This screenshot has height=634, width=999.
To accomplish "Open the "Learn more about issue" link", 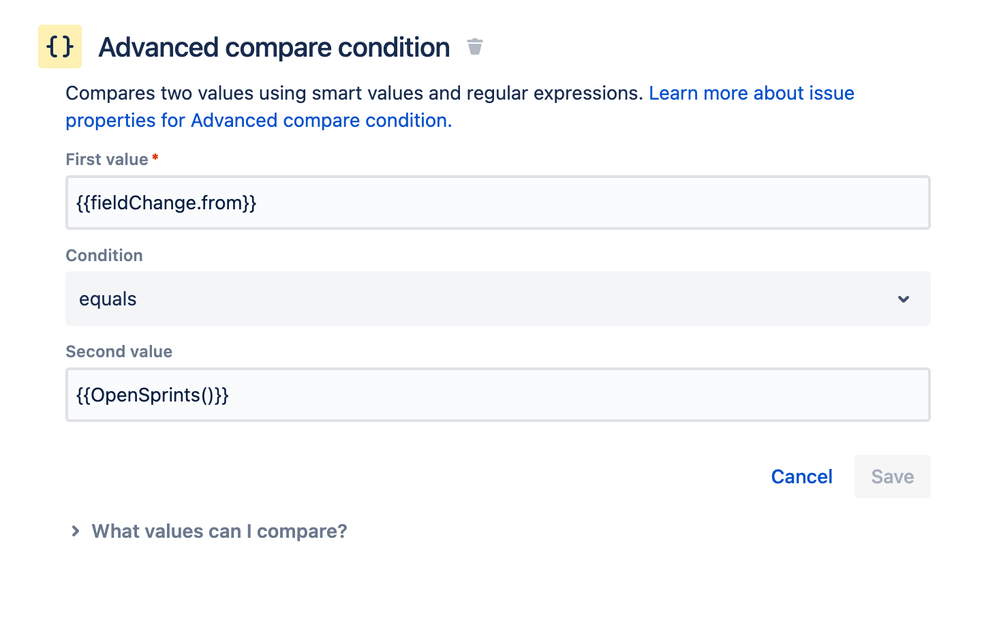I will (x=751, y=93).
